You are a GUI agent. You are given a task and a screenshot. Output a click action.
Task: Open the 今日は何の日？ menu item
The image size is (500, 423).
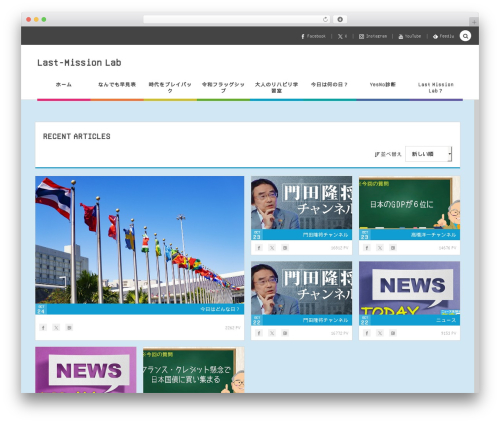tap(329, 85)
